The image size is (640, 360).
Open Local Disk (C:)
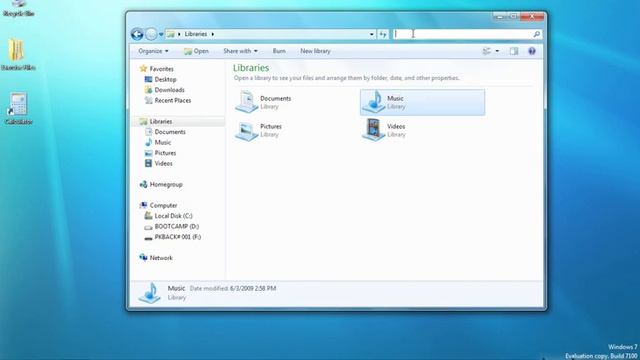[x=173, y=216]
